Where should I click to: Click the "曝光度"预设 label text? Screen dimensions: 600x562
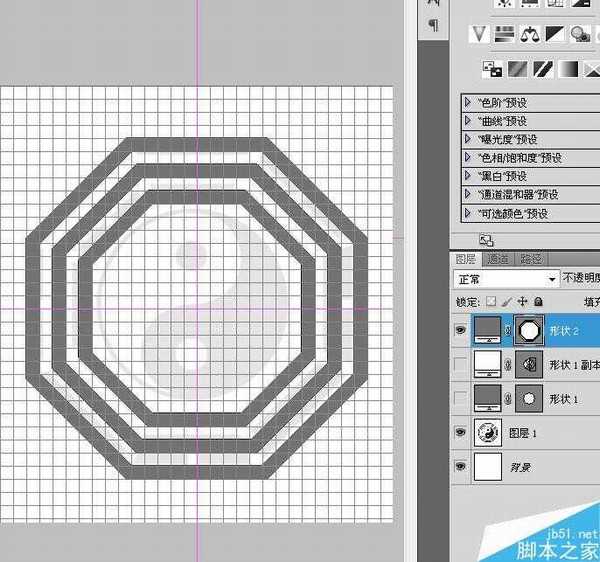507,139
